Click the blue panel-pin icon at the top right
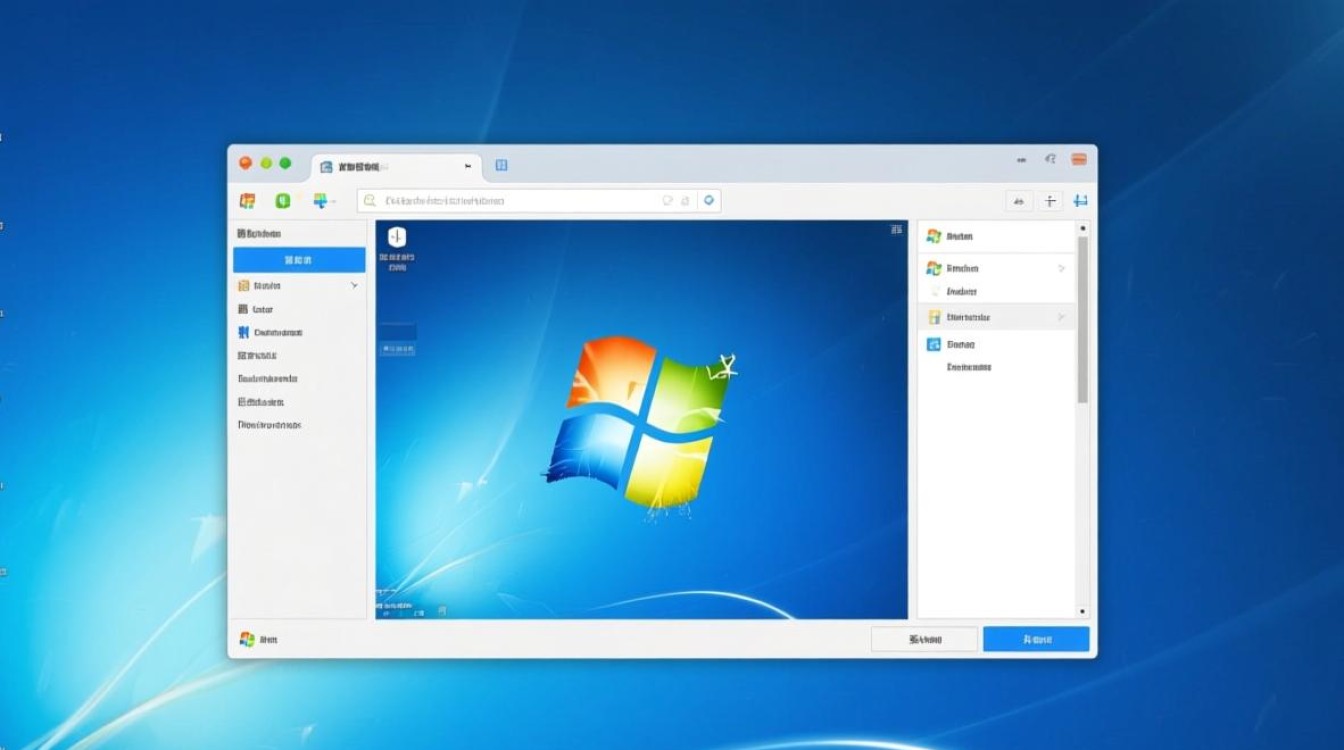The width and height of the screenshot is (1344, 750). pyautogui.click(x=1080, y=199)
